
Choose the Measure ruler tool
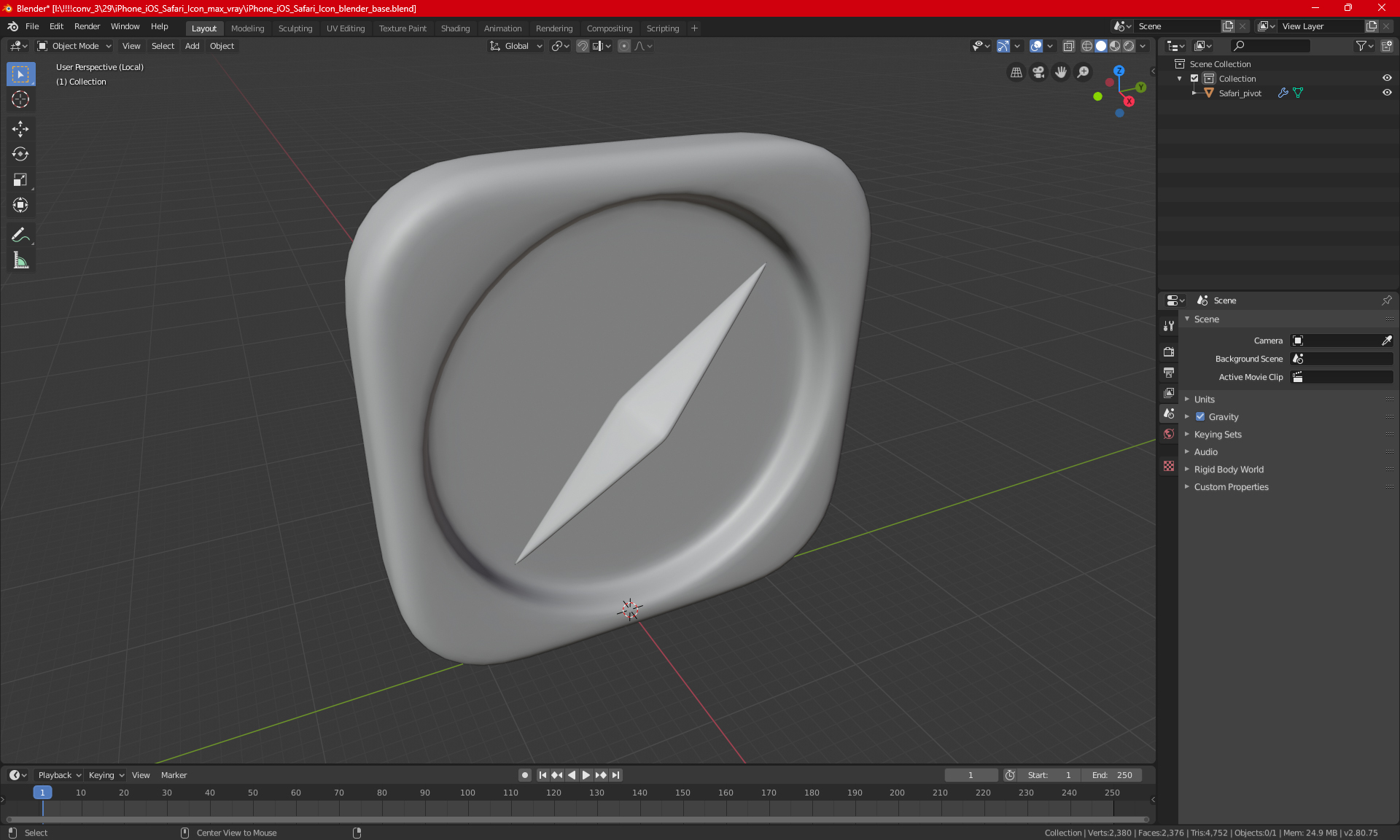20,260
